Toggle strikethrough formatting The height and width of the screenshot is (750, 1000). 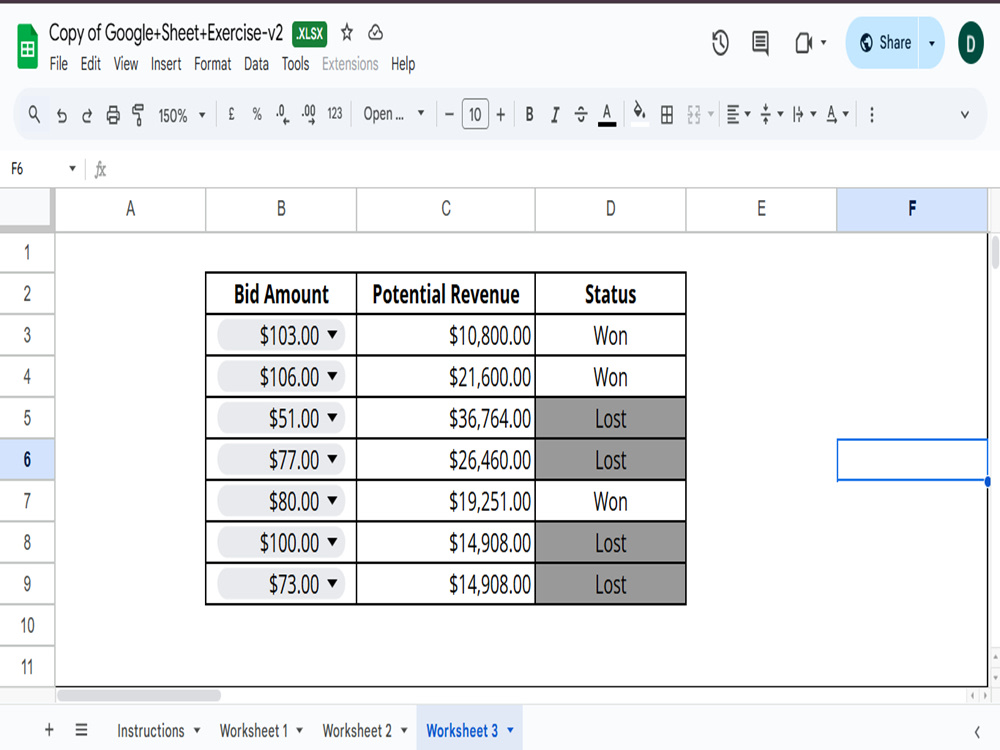click(580, 115)
